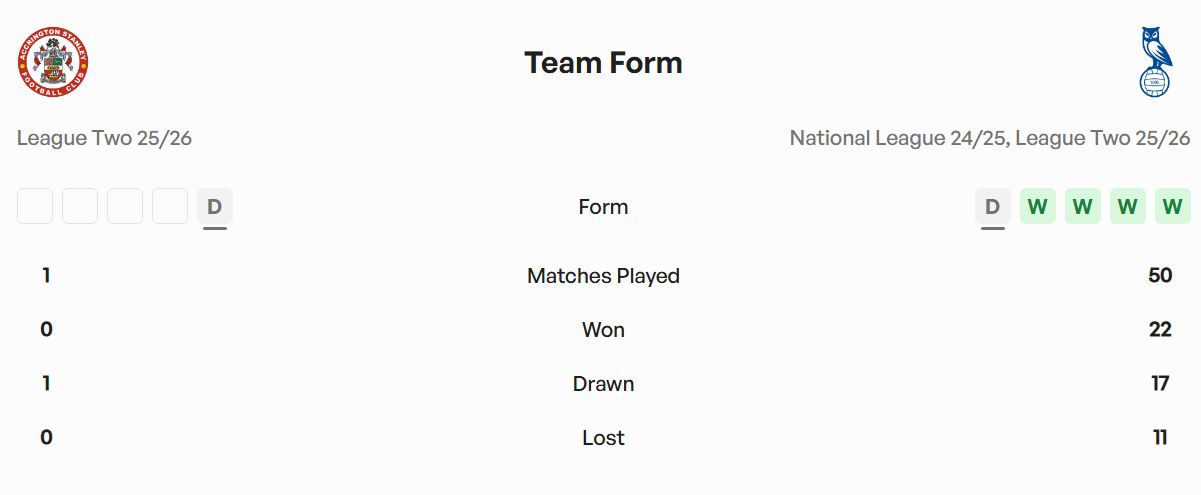The width and height of the screenshot is (1201, 495).
Task: Click the third W badge from left
Action: (1127, 207)
